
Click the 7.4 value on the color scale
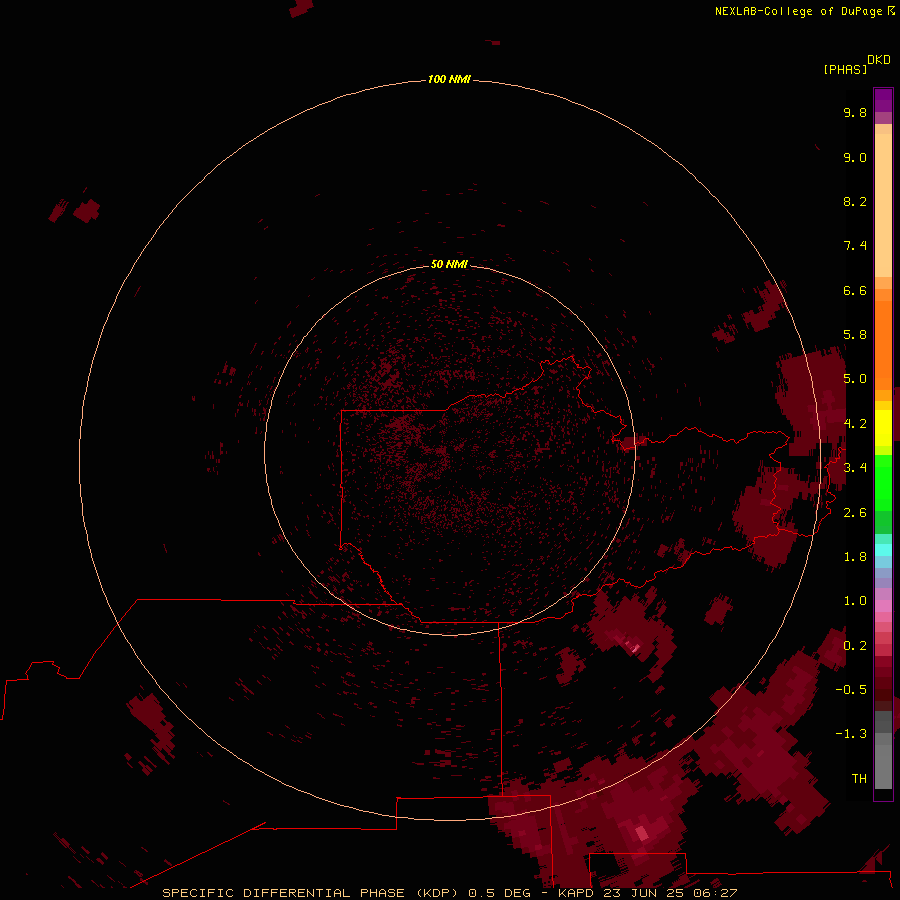pos(855,246)
